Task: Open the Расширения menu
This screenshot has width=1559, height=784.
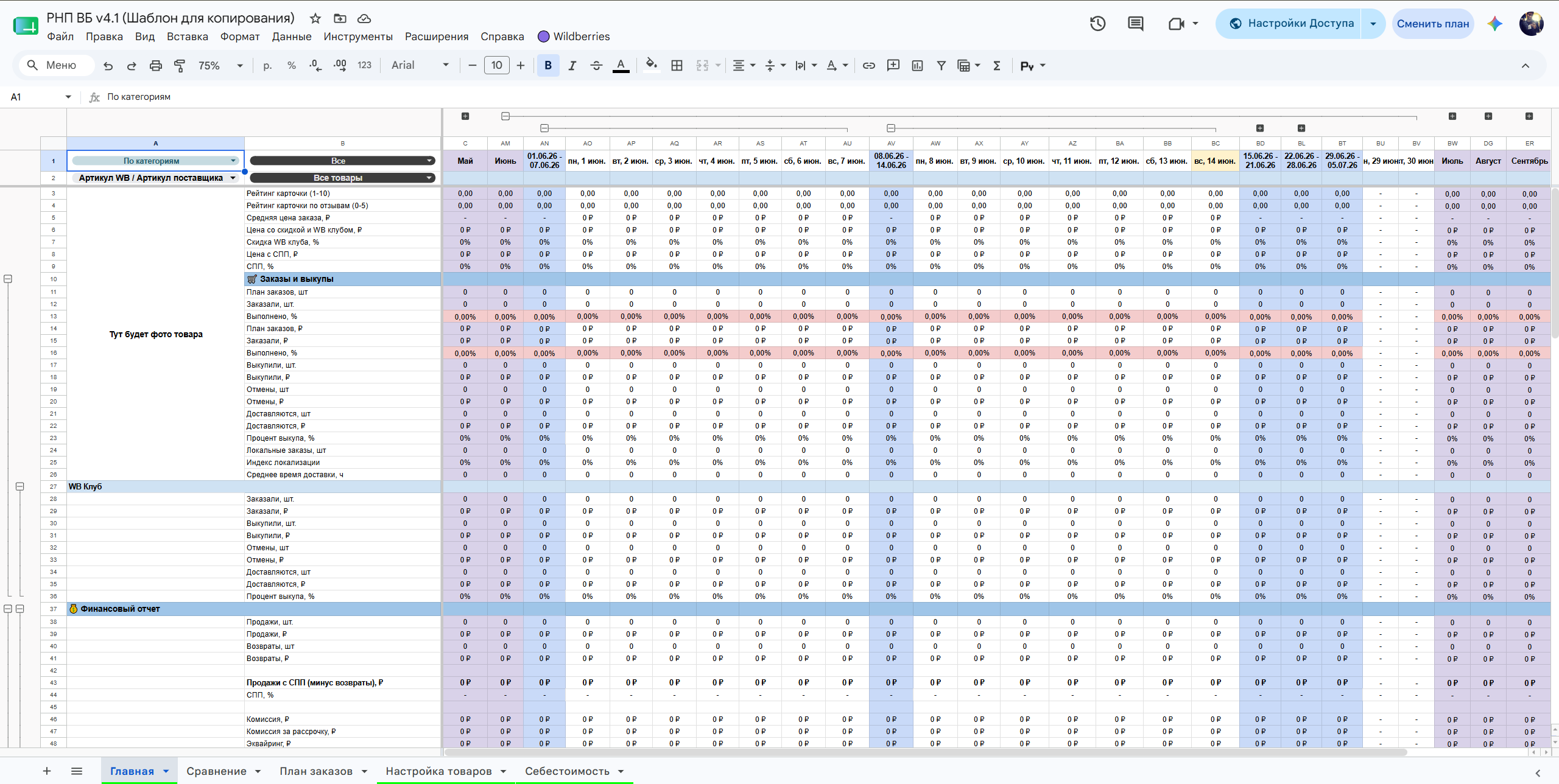Action: coord(437,37)
